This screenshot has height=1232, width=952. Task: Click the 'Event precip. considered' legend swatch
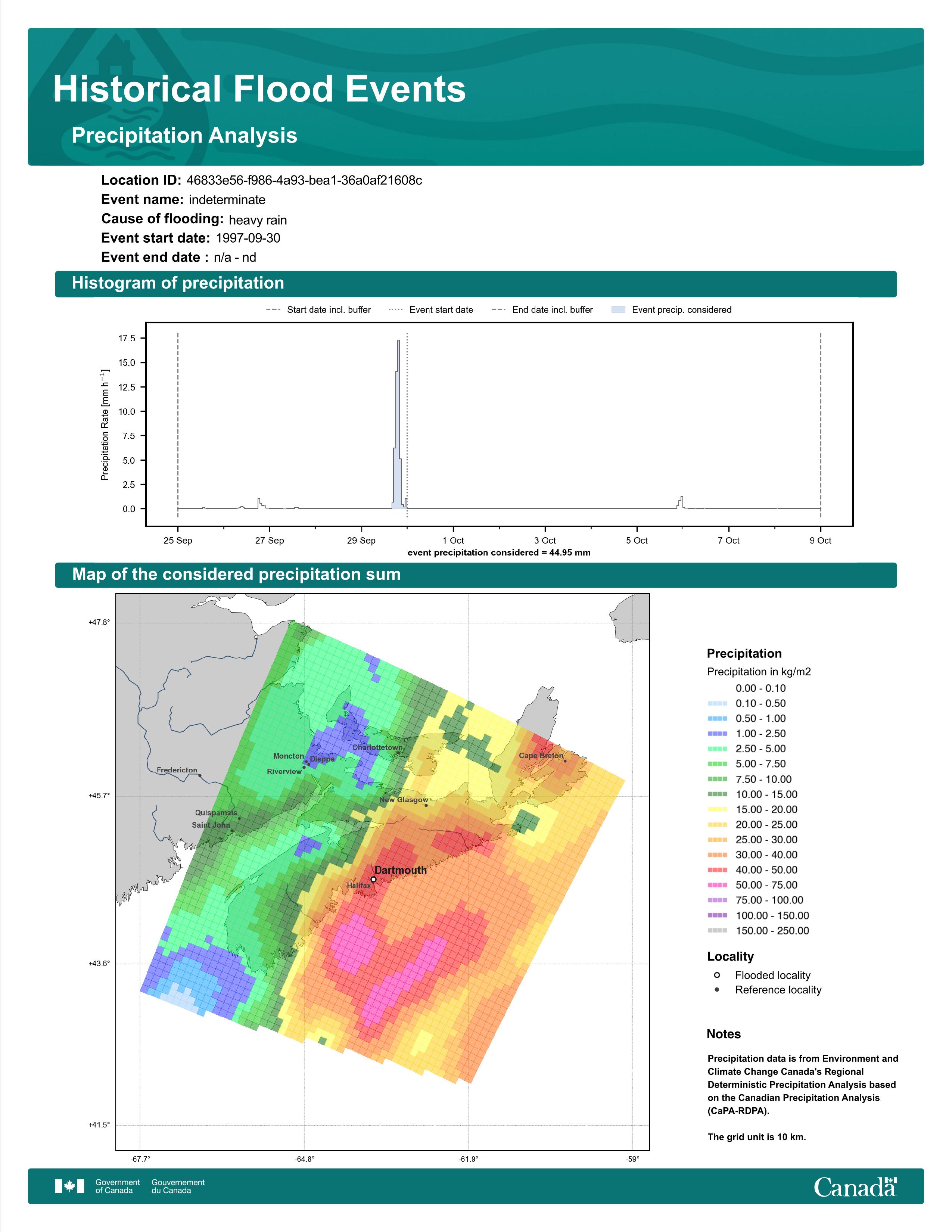pos(618,310)
